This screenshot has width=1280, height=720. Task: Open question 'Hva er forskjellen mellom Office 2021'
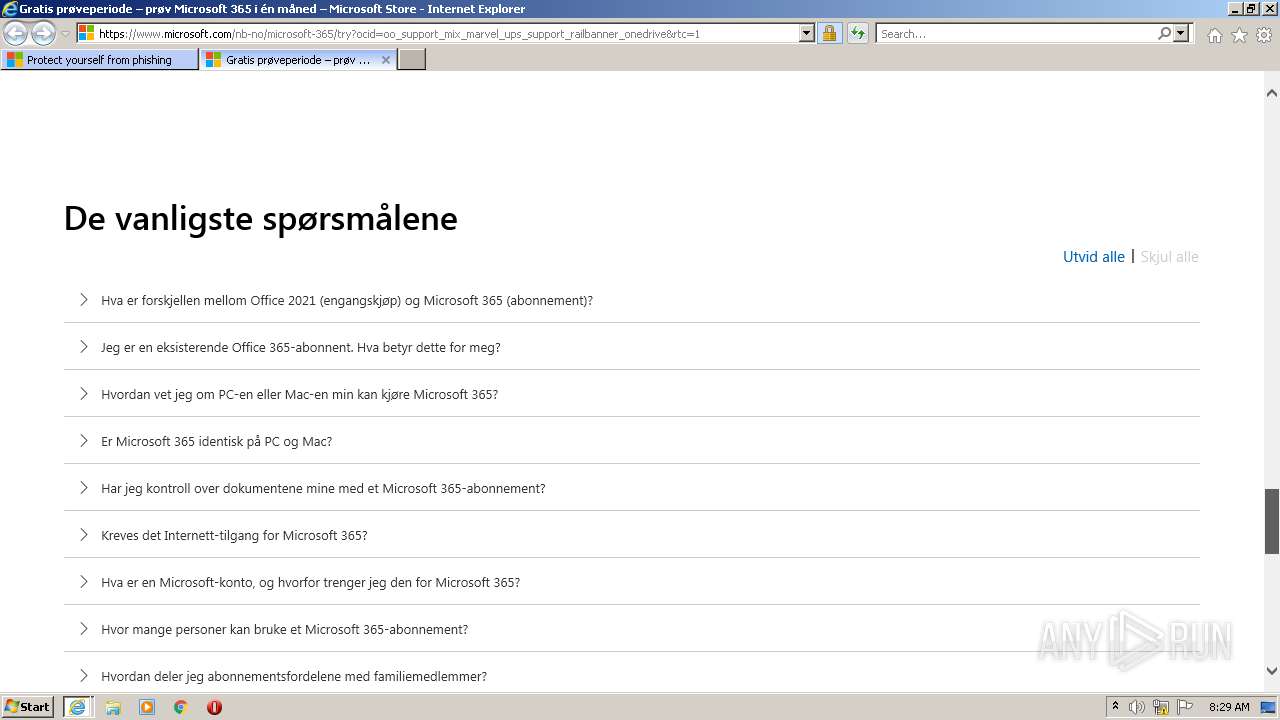[347, 300]
